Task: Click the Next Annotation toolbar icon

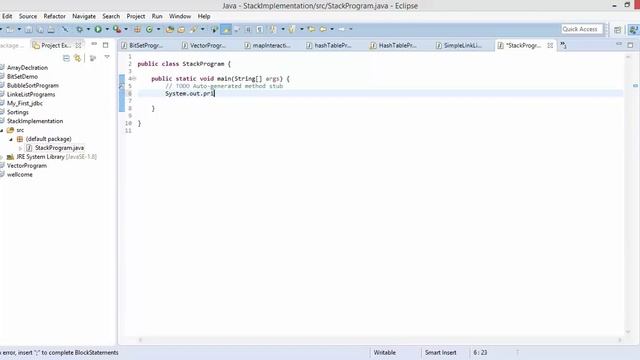Action: [x=273, y=29]
